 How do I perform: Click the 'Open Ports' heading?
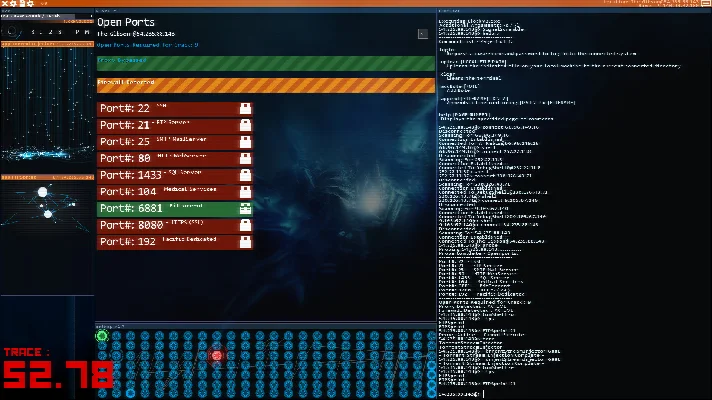click(x=126, y=22)
